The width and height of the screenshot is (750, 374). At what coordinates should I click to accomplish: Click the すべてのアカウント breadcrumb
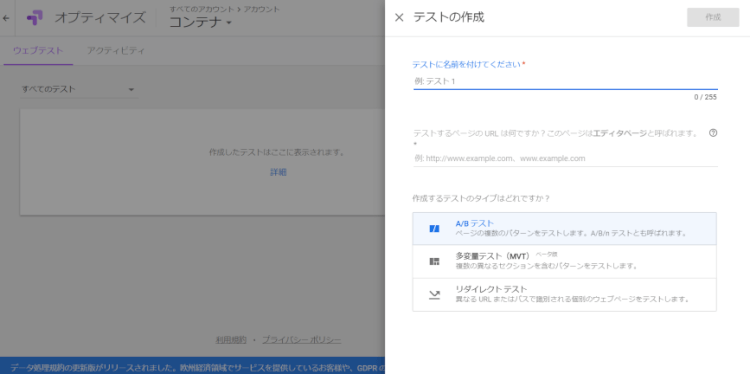[201, 9]
